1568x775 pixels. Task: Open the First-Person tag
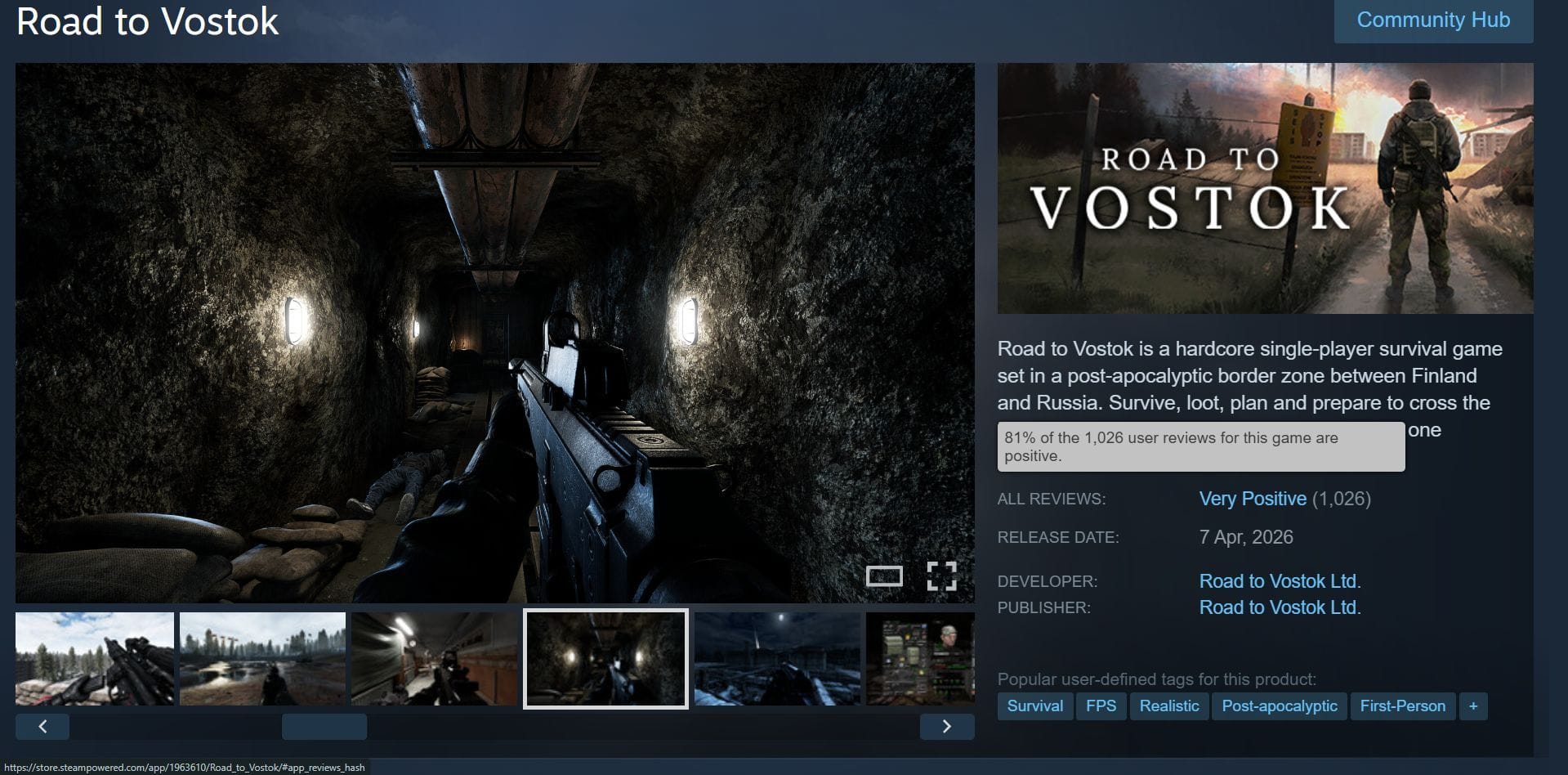1402,706
